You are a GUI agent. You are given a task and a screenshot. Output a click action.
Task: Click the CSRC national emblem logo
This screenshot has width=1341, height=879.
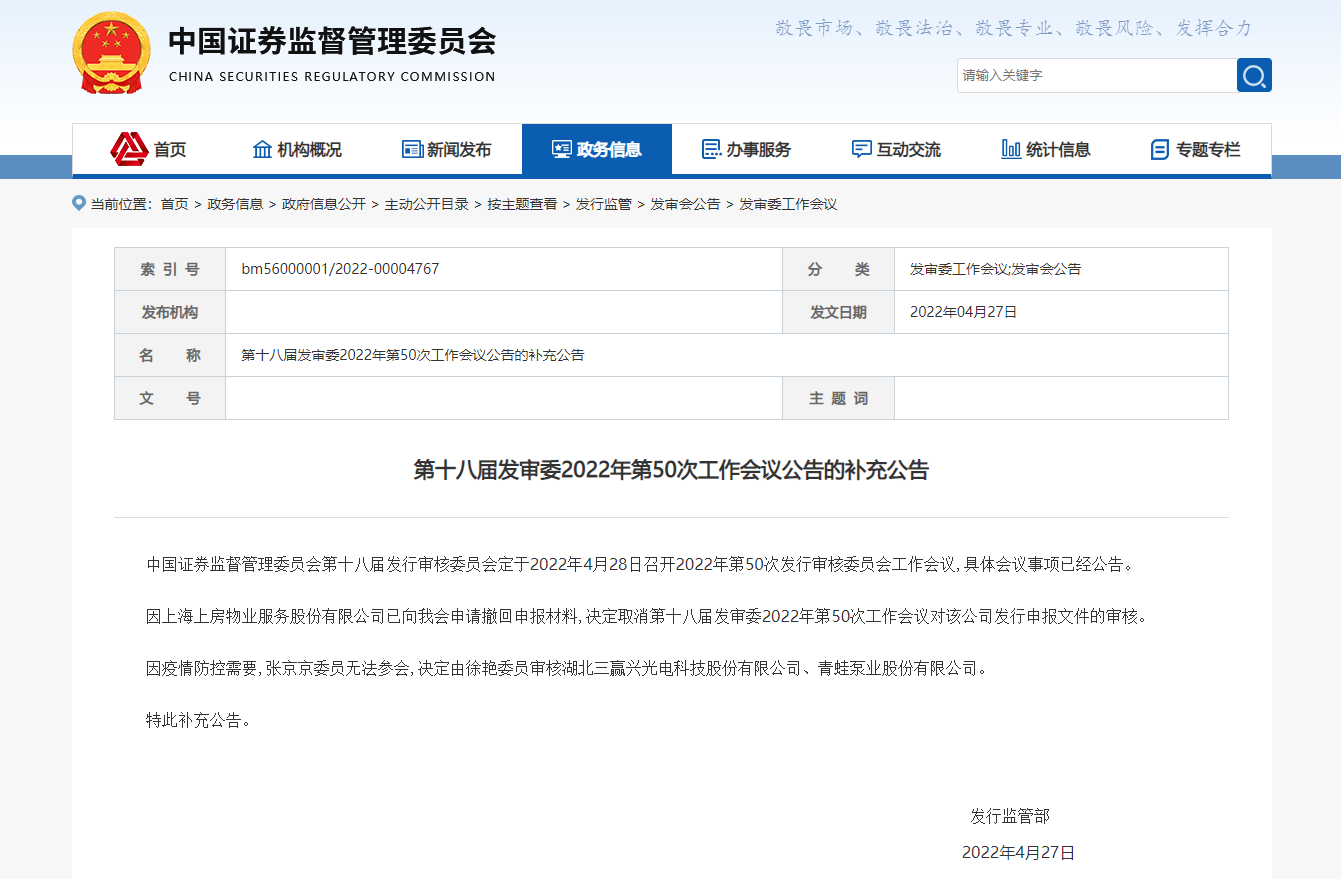pos(112,54)
